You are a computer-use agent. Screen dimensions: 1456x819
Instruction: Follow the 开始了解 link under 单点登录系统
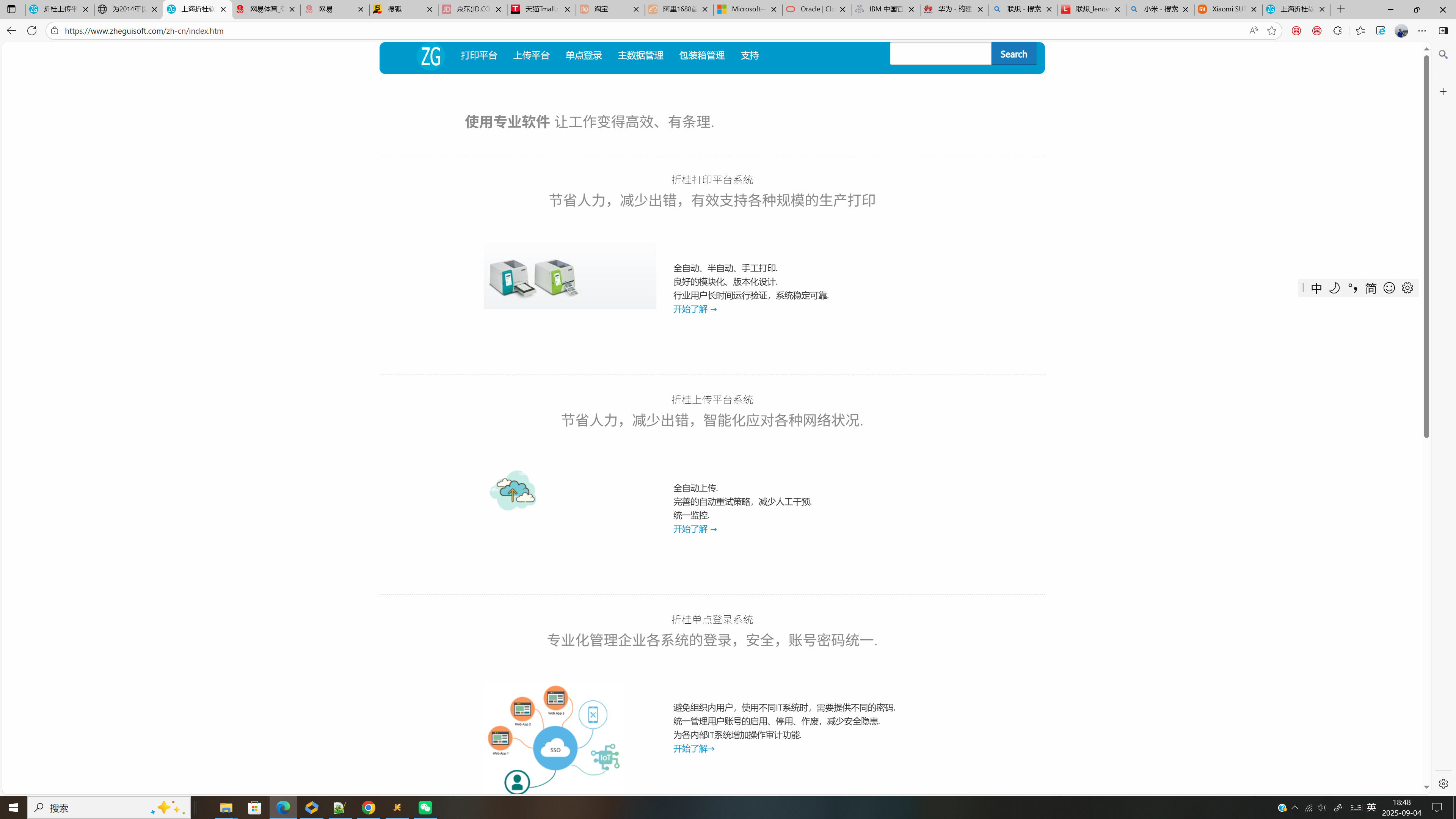coord(693,748)
